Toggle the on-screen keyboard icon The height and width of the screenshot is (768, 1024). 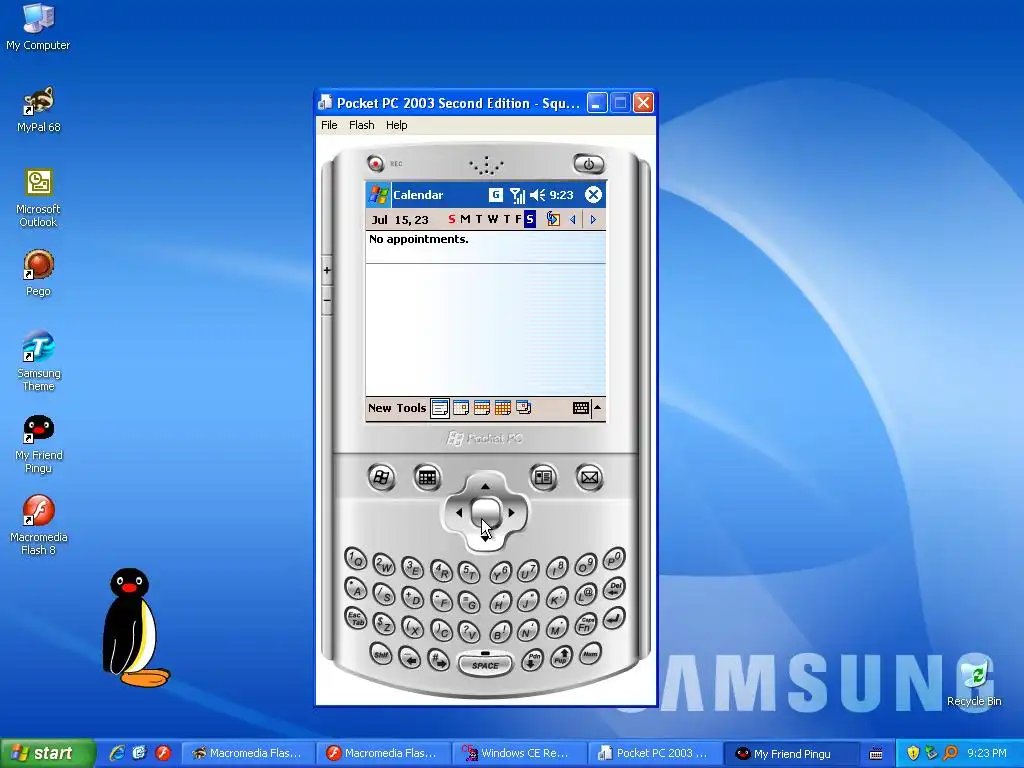coord(581,408)
